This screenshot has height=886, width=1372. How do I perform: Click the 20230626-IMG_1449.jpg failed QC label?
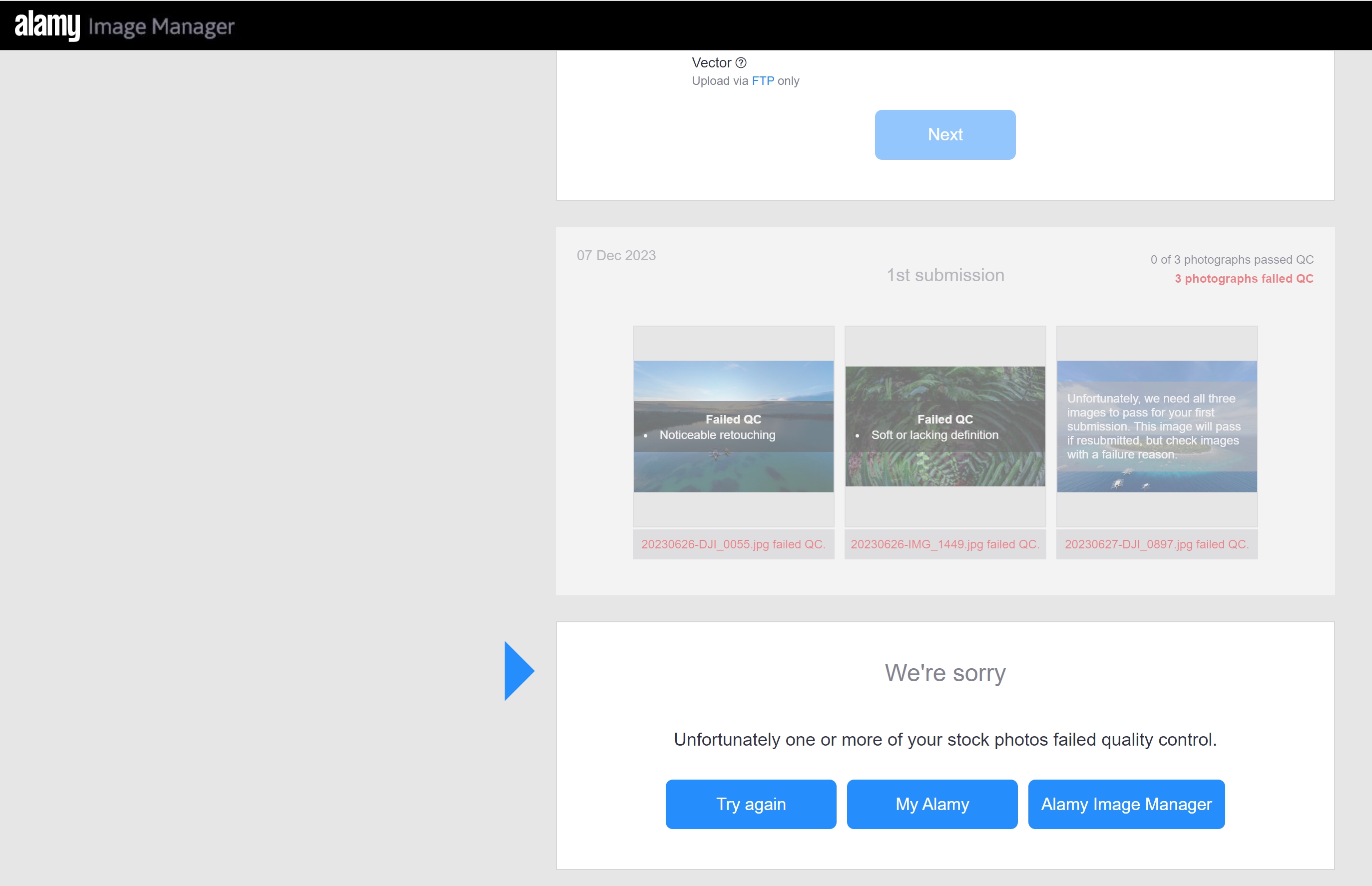pyautogui.click(x=944, y=544)
